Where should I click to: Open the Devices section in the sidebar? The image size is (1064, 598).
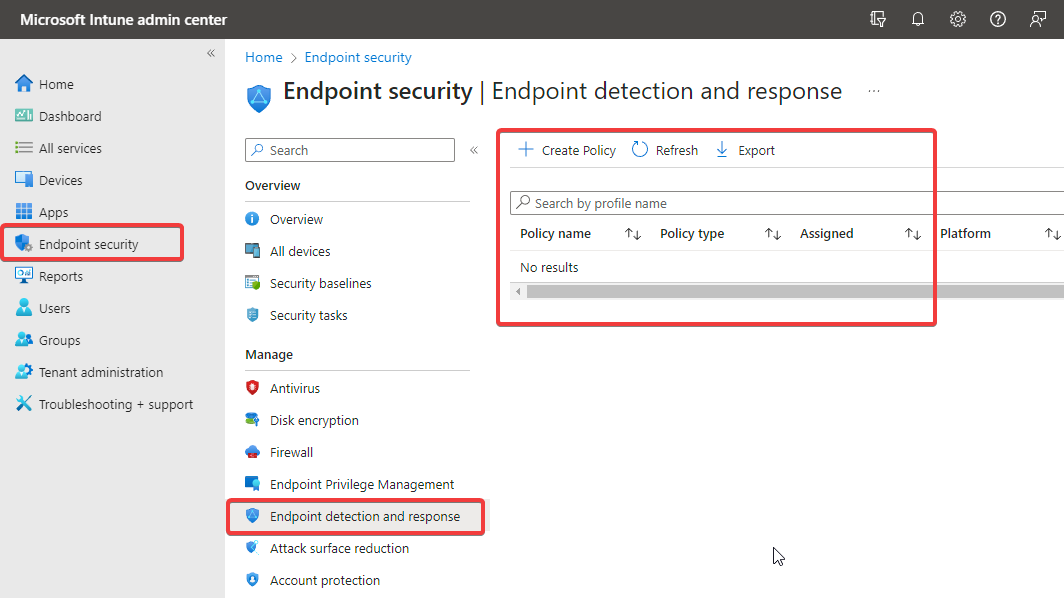pyautogui.click(x=62, y=179)
